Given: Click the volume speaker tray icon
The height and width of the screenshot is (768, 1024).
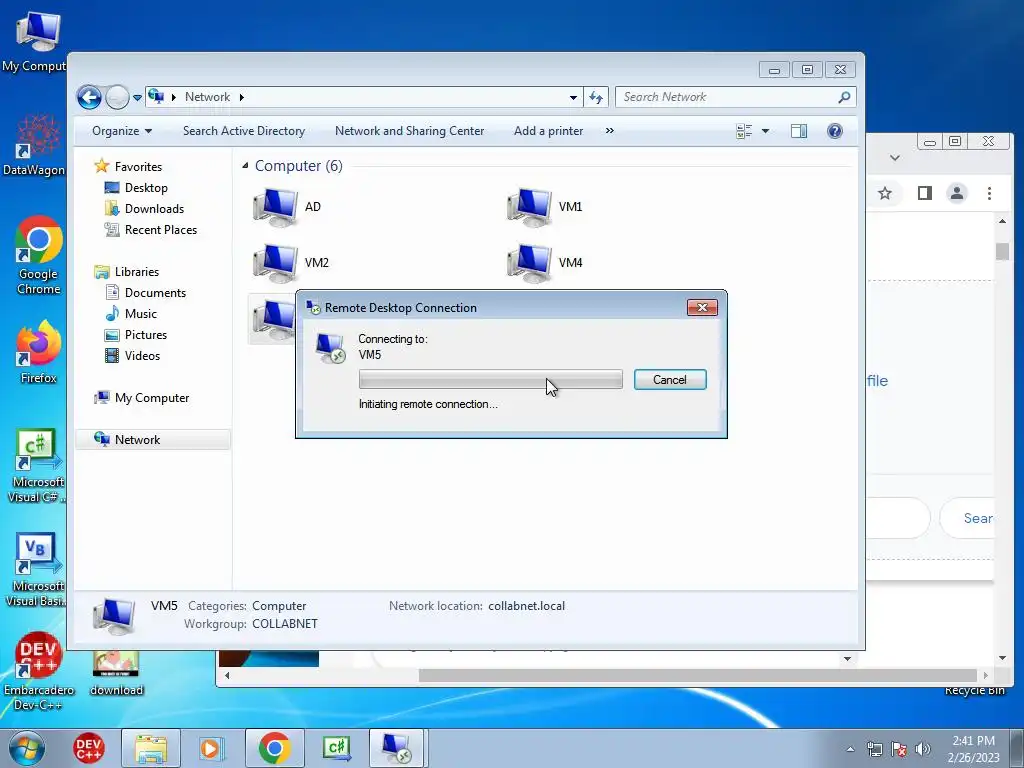Looking at the screenshot, I should tap(922, 749).
